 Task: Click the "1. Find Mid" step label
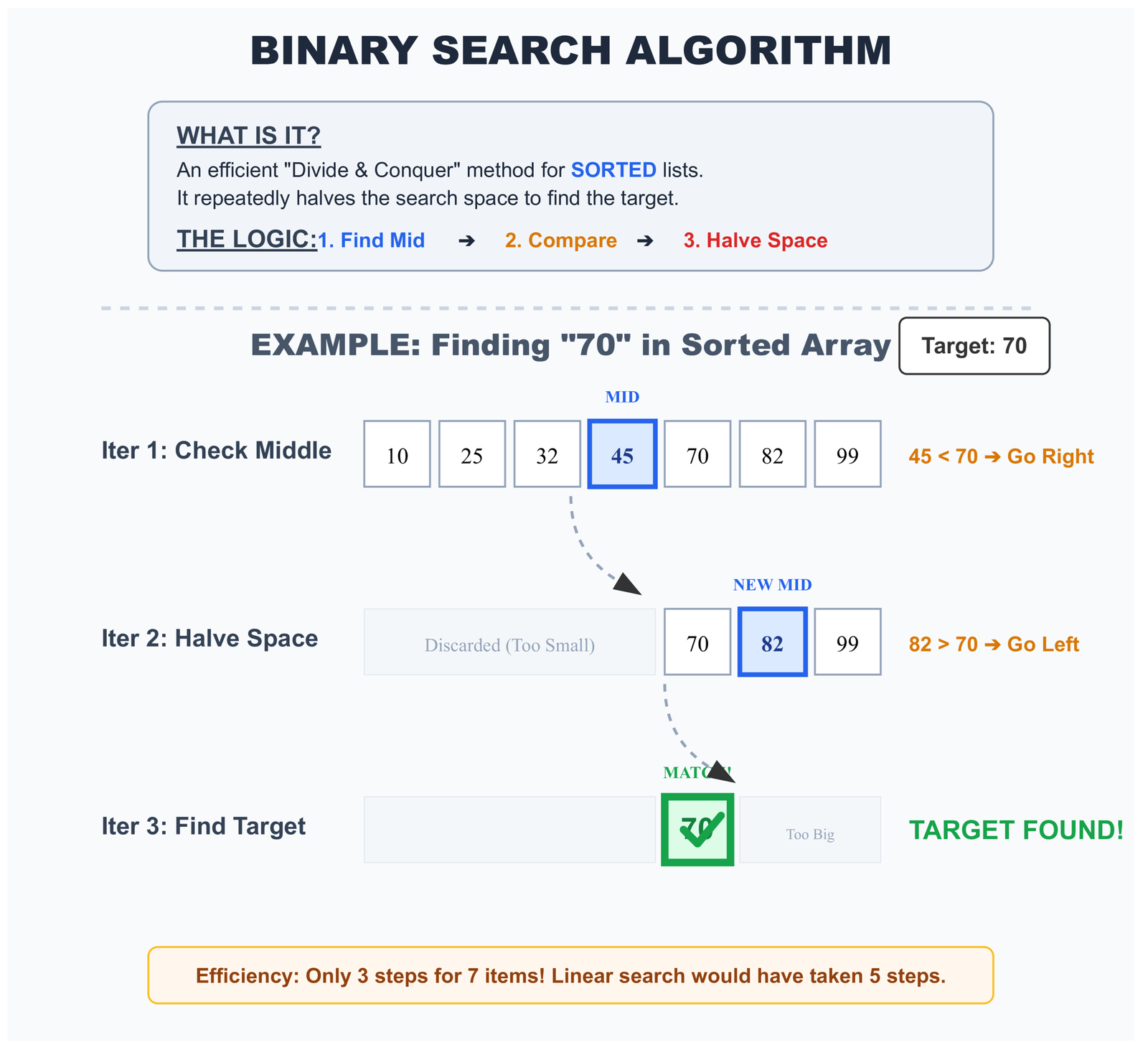coord(371,240)
